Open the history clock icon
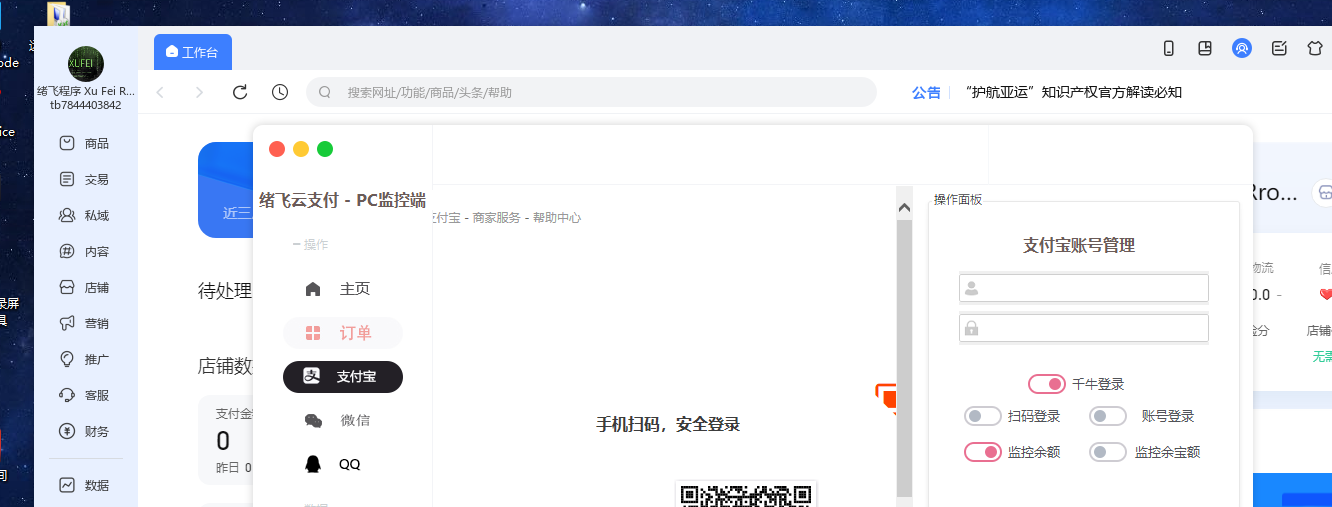The image size is (1332, 507). (x=280, y=92)
